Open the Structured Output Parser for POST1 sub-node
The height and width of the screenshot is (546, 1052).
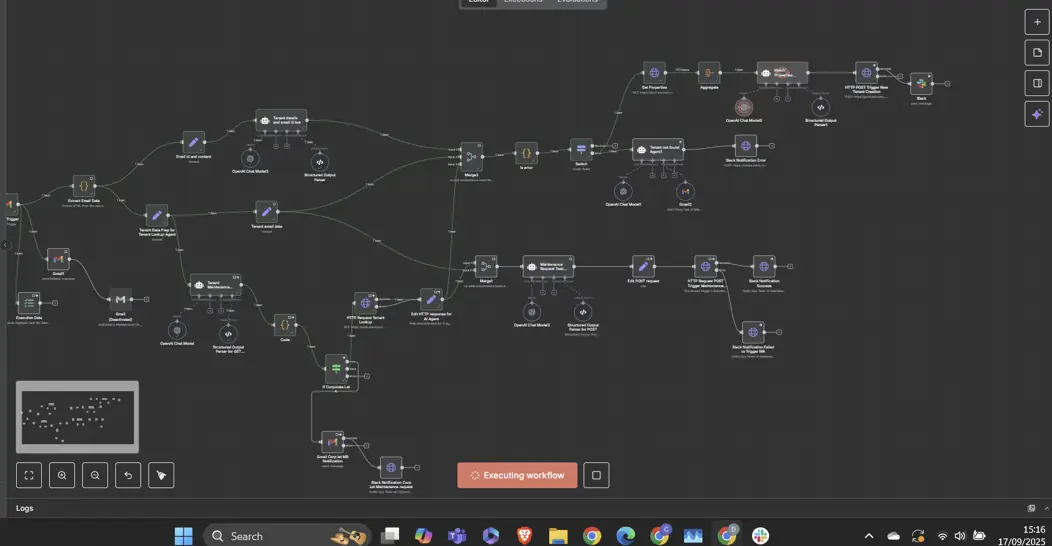pos(582,311)
